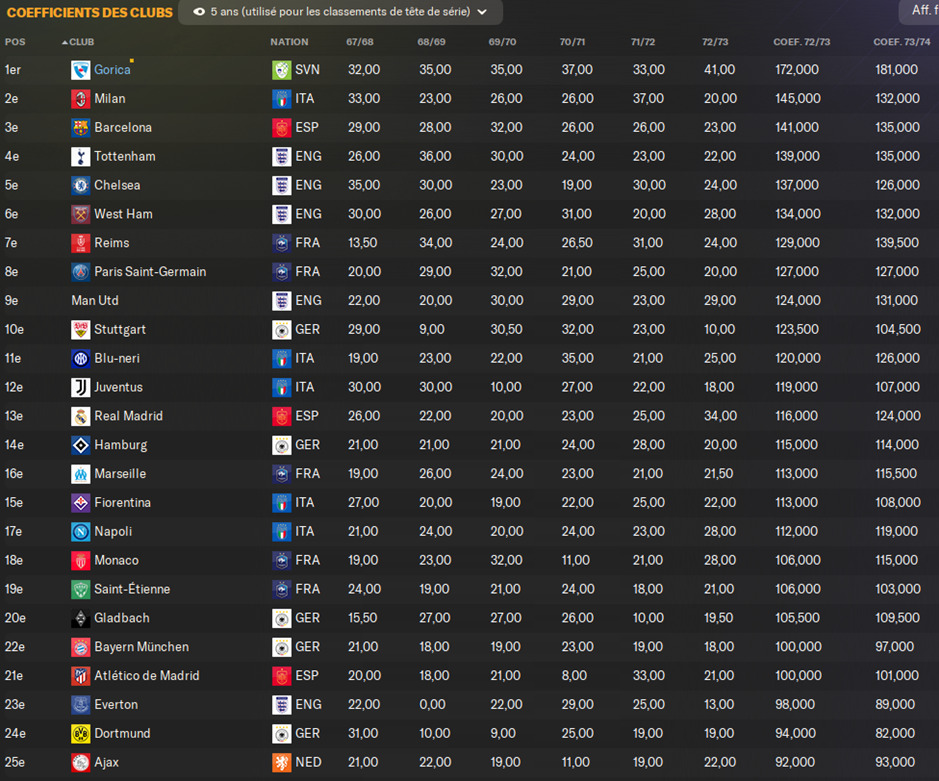
Task: Select the '13,50' value in Reims's row
Action: click(x=363, y=243)
